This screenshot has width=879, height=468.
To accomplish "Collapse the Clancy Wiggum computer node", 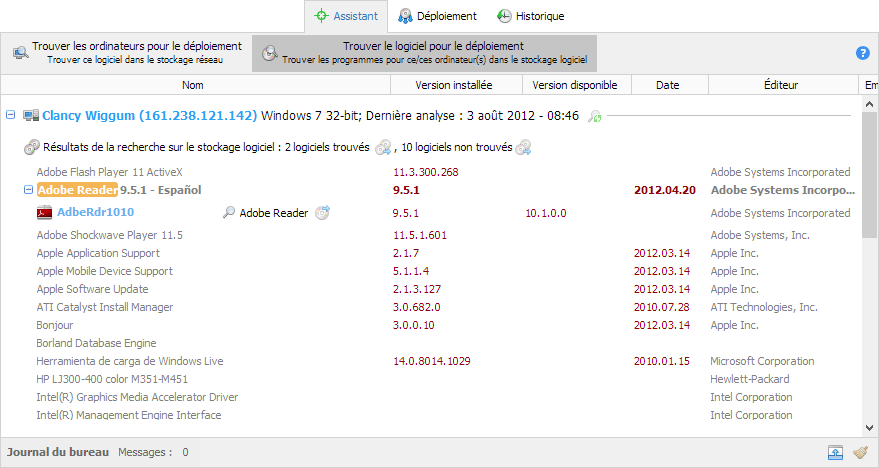I will [x=11, y=115].
